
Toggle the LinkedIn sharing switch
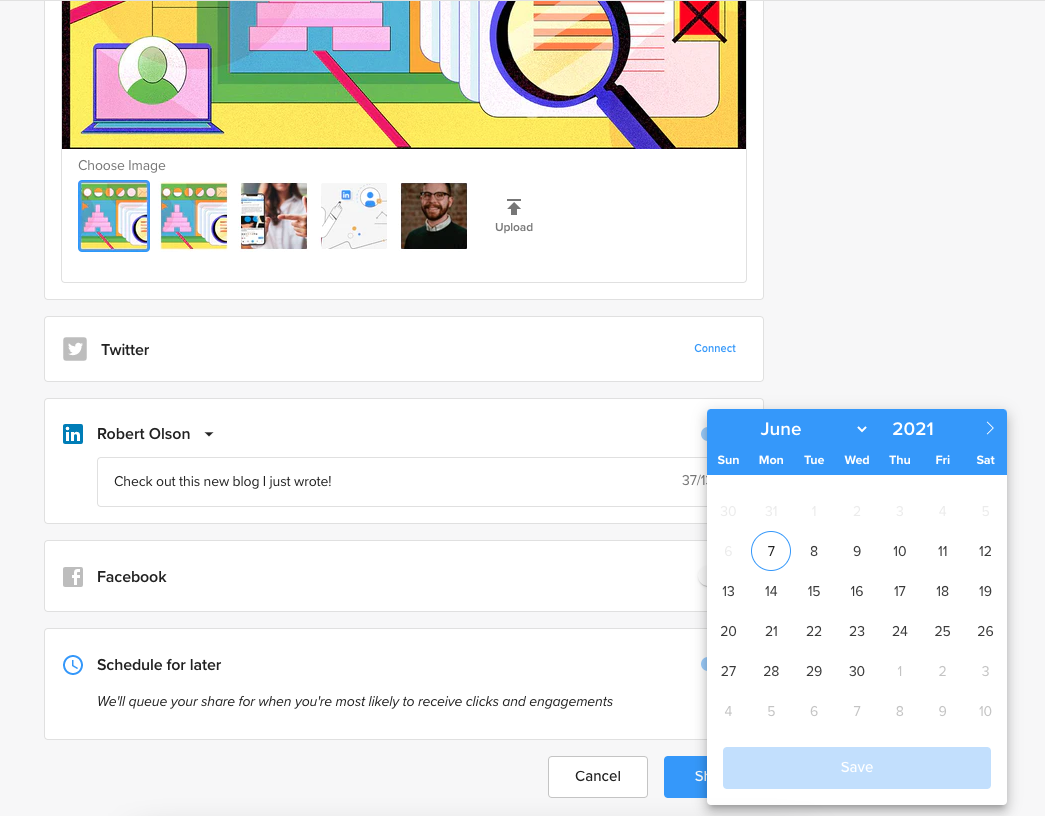(710, 433)
